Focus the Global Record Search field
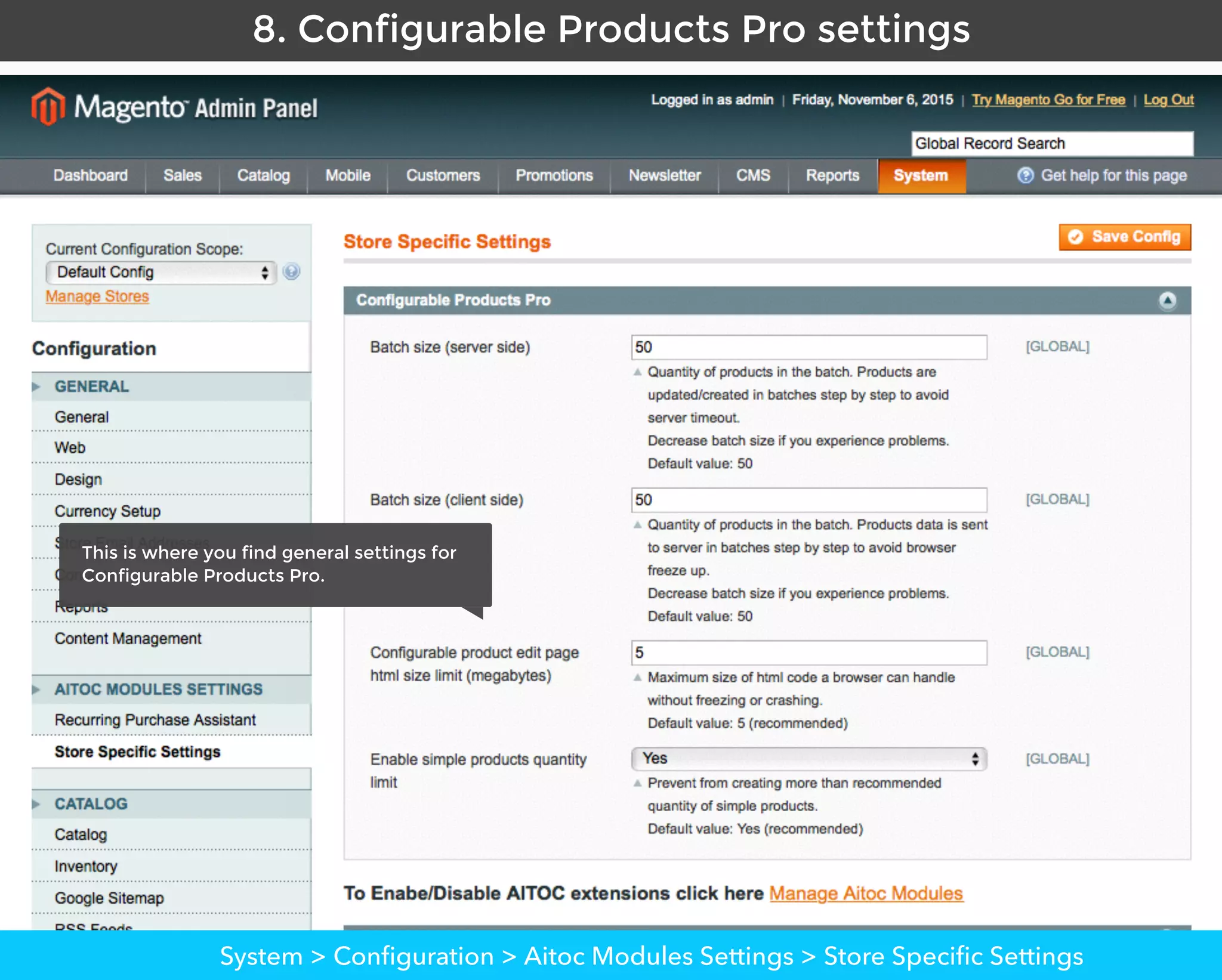The width and height of the screenshot is (1222, 980). tap(1053, 144)
